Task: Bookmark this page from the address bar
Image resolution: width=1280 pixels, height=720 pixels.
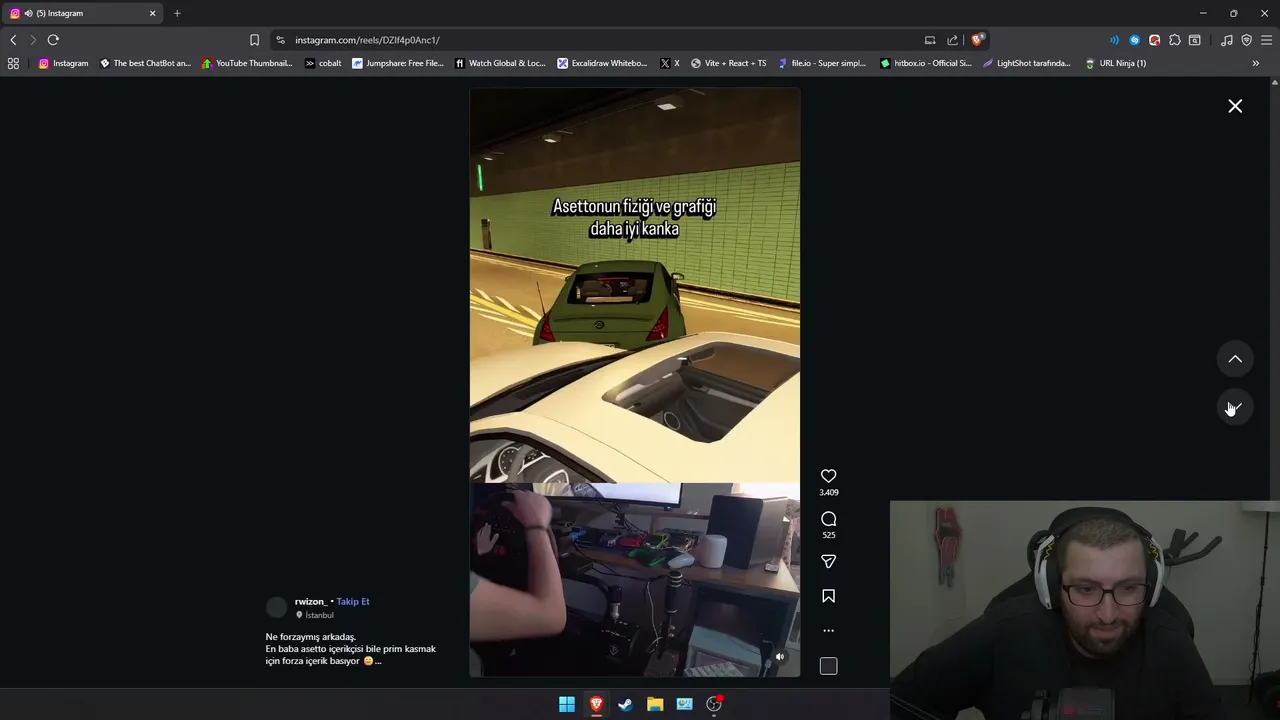Action: pyautogui.click(x=254, y=40)
